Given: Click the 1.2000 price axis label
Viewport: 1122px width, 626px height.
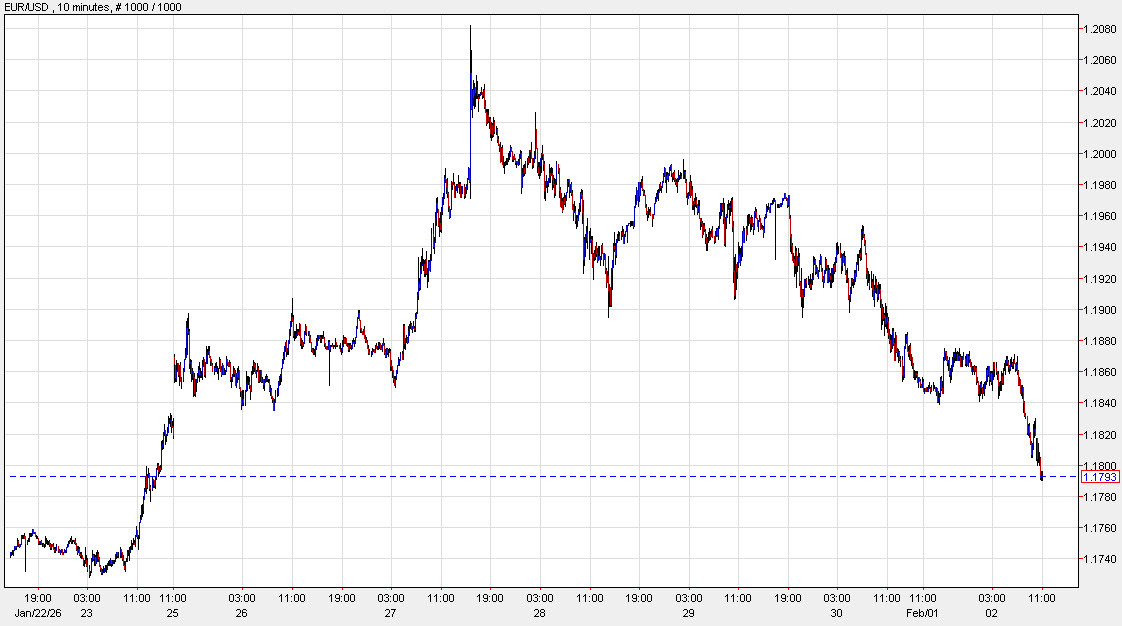Looking at the screenshot, I should (1101, 154).
